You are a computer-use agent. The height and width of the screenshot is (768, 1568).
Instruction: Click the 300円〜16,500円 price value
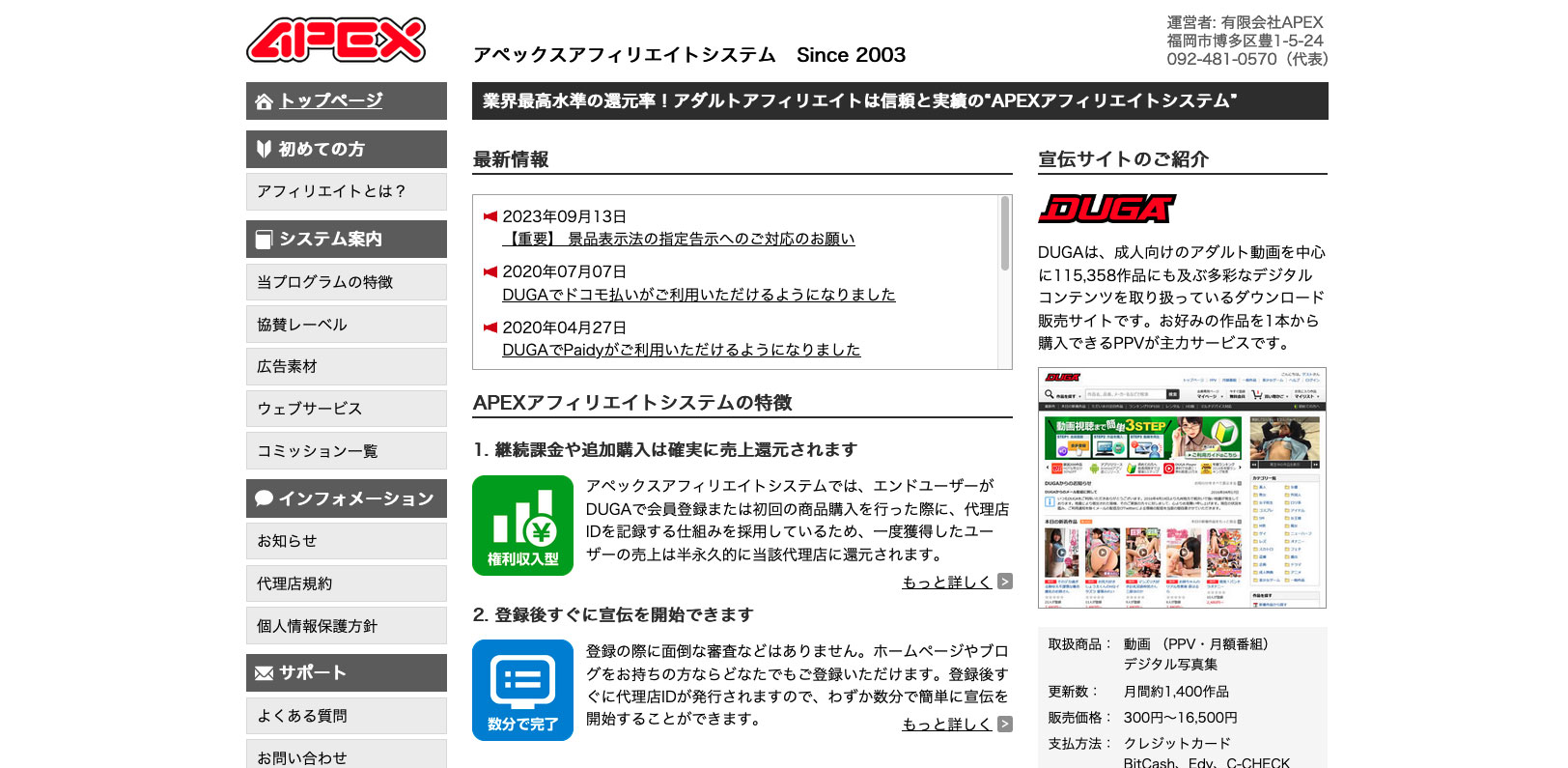tap(1180, 718)
